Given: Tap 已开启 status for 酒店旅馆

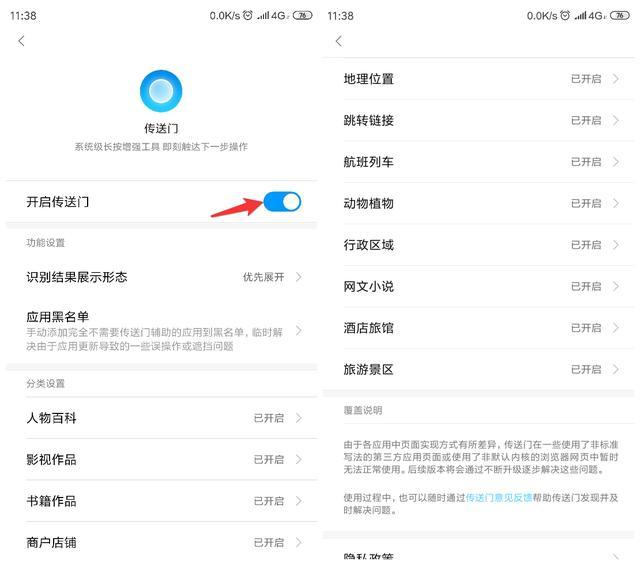Looking at the screenshot, I should (585, 328).
